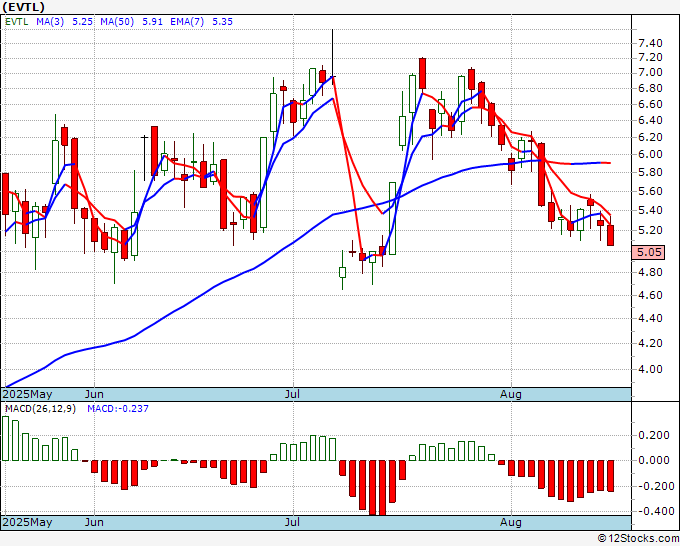Click the 4.60 price axis label
This screenshot has width=680, height=546.
click(x=650, y=295)
